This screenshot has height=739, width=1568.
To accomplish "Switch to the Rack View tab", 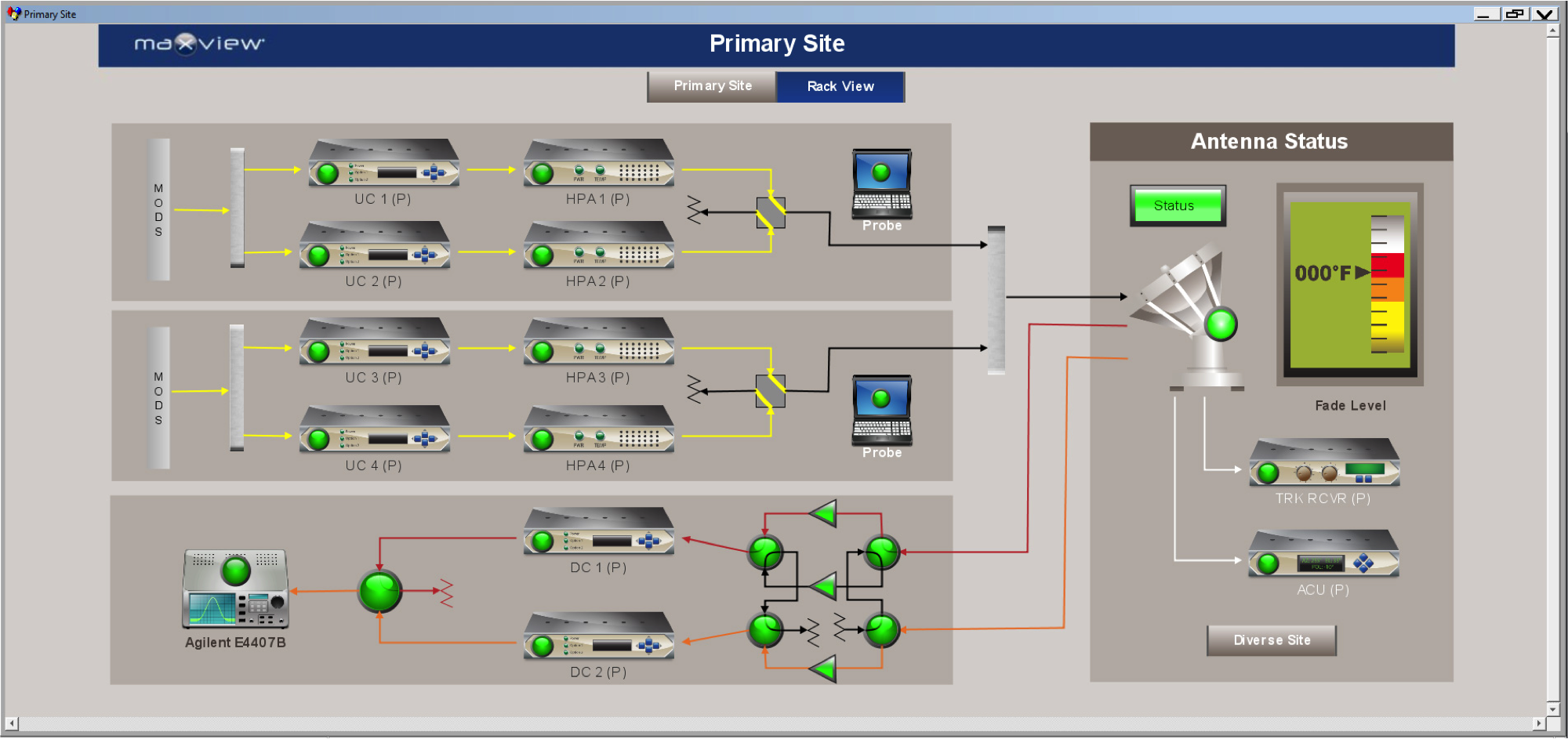I will (840, 86).
